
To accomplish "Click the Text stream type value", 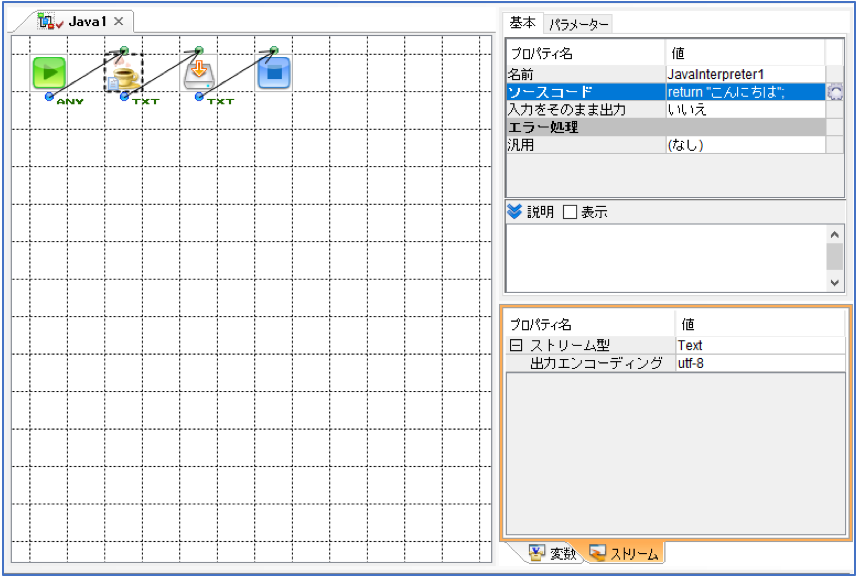I will point(760,345).
